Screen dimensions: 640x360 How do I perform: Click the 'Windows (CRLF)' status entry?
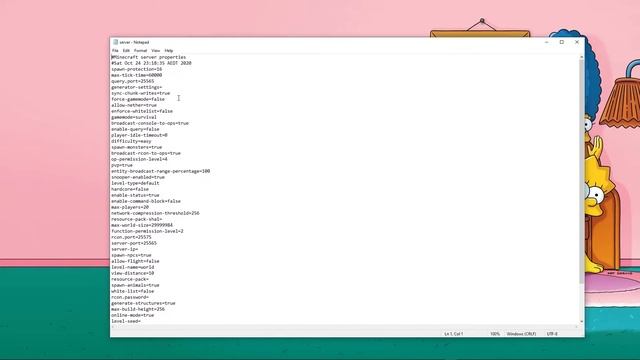pos(521,334)
